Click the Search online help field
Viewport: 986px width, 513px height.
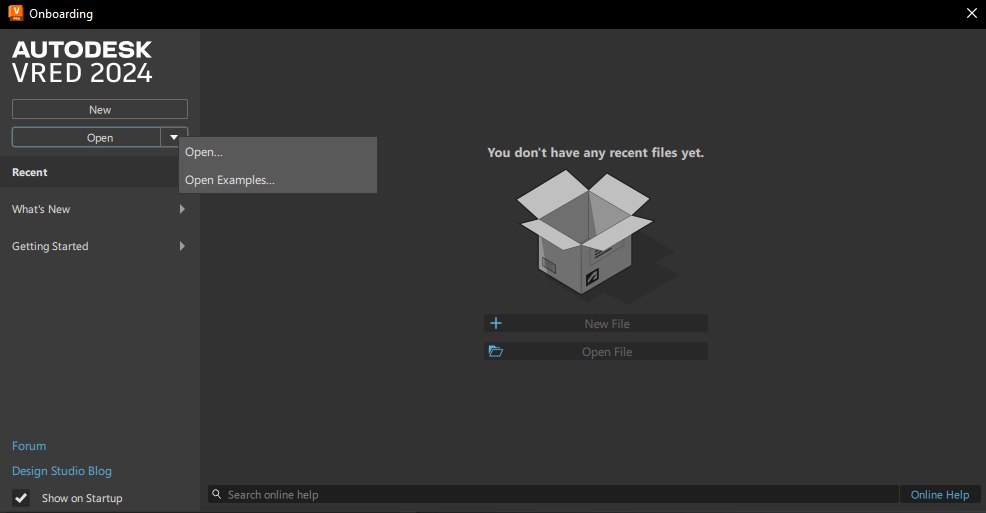(553, 495)
